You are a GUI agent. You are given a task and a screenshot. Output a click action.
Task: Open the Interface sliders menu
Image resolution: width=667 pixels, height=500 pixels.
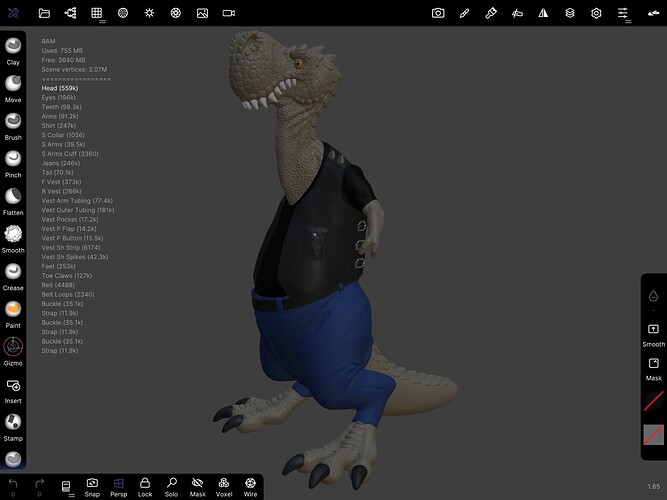[623, 13]
